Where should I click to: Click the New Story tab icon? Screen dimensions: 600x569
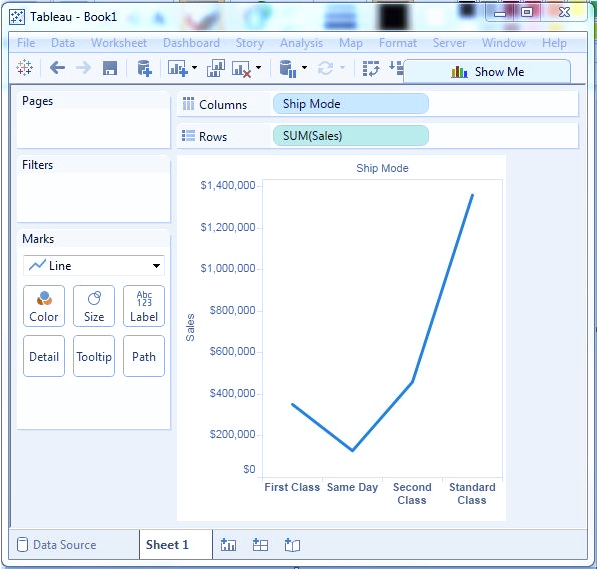pyautogui.click(x=292, y=545)
